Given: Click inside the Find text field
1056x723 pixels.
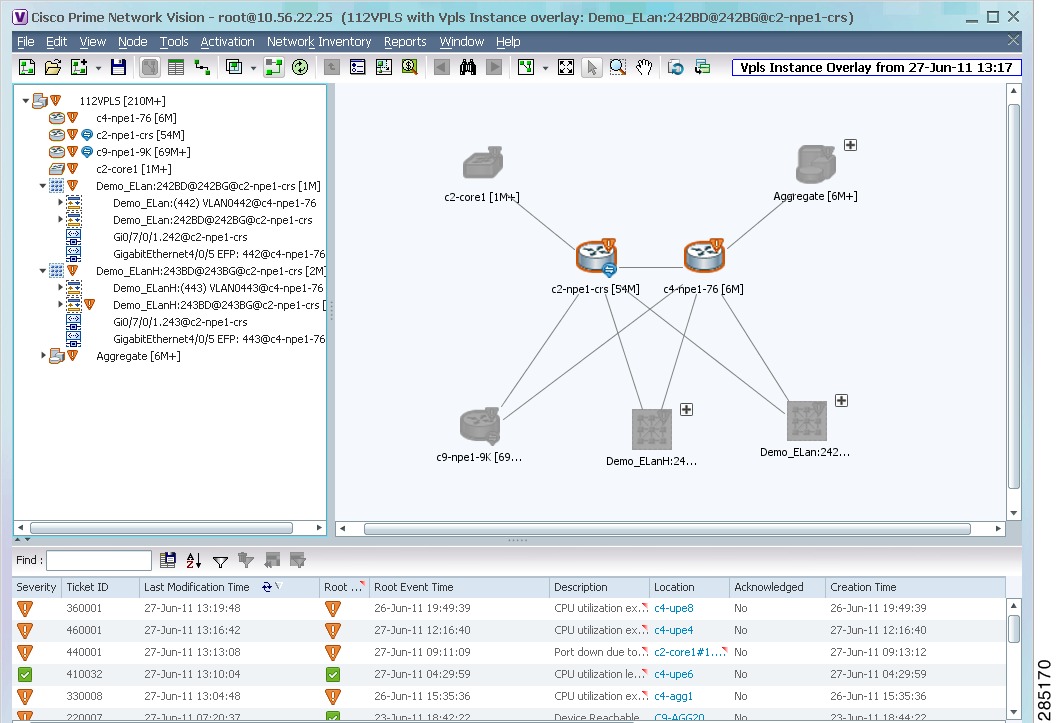Looking at the screenshot, I should (99, 560).
